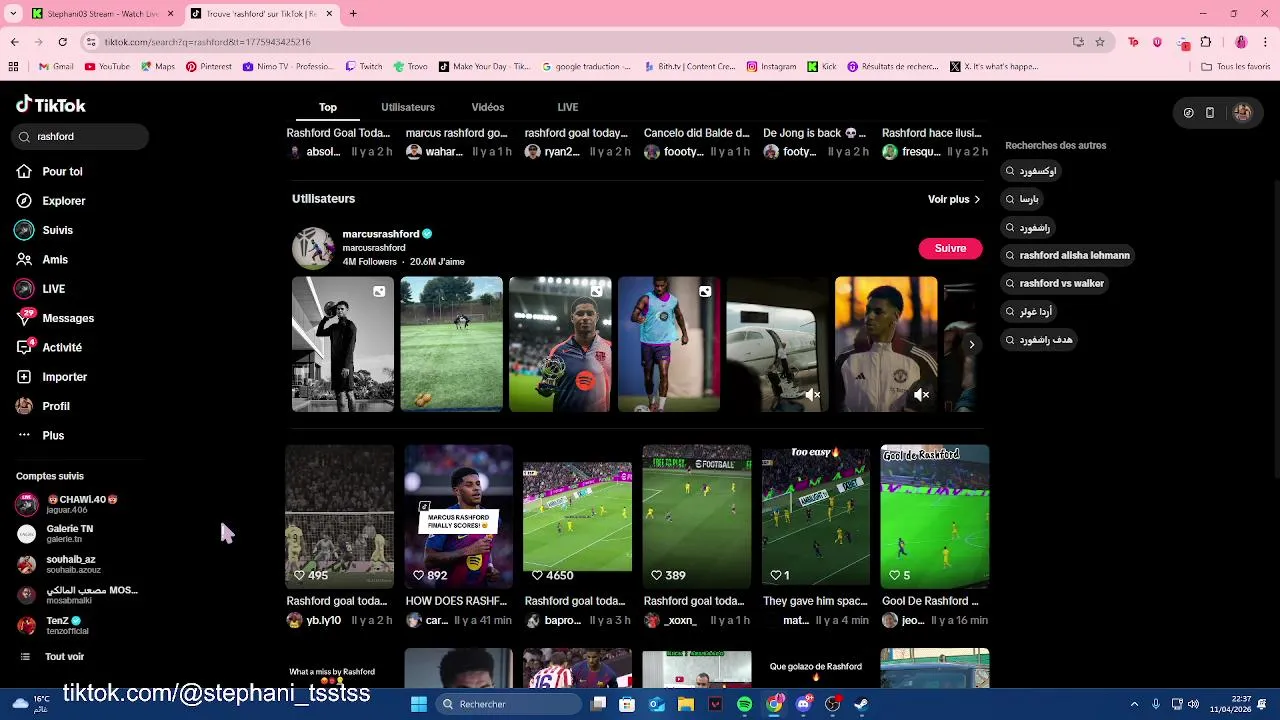The width and height of the screenshot is (1280, 720).
Task: Open the YouTube bookmark
Action: coord(107,67)
